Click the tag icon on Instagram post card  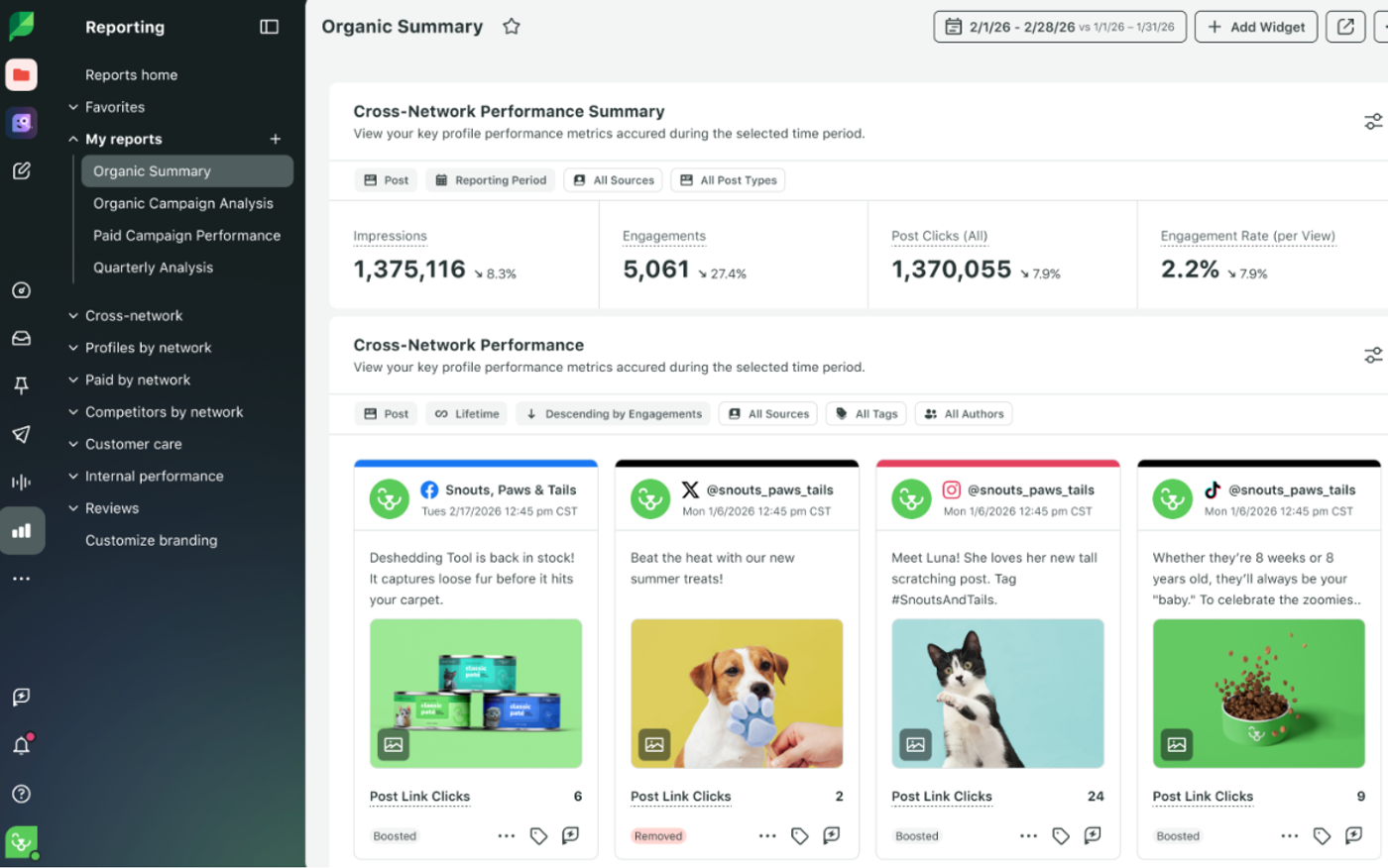click(x=1061, y=836)
